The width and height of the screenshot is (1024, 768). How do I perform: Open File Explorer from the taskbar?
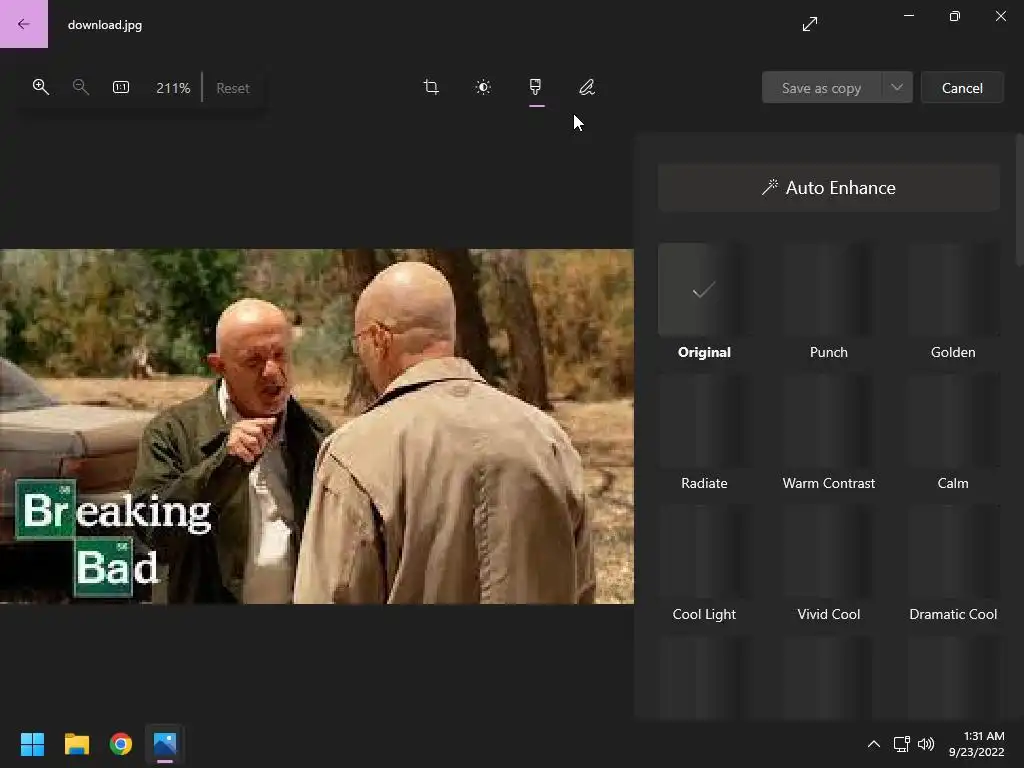pos(76,744)
